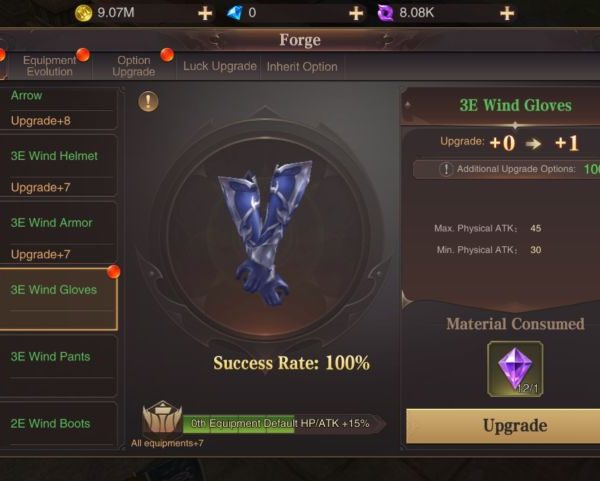
Task: Switch to the Equipment Evolution tab
Action: click(x=50, y=66)
